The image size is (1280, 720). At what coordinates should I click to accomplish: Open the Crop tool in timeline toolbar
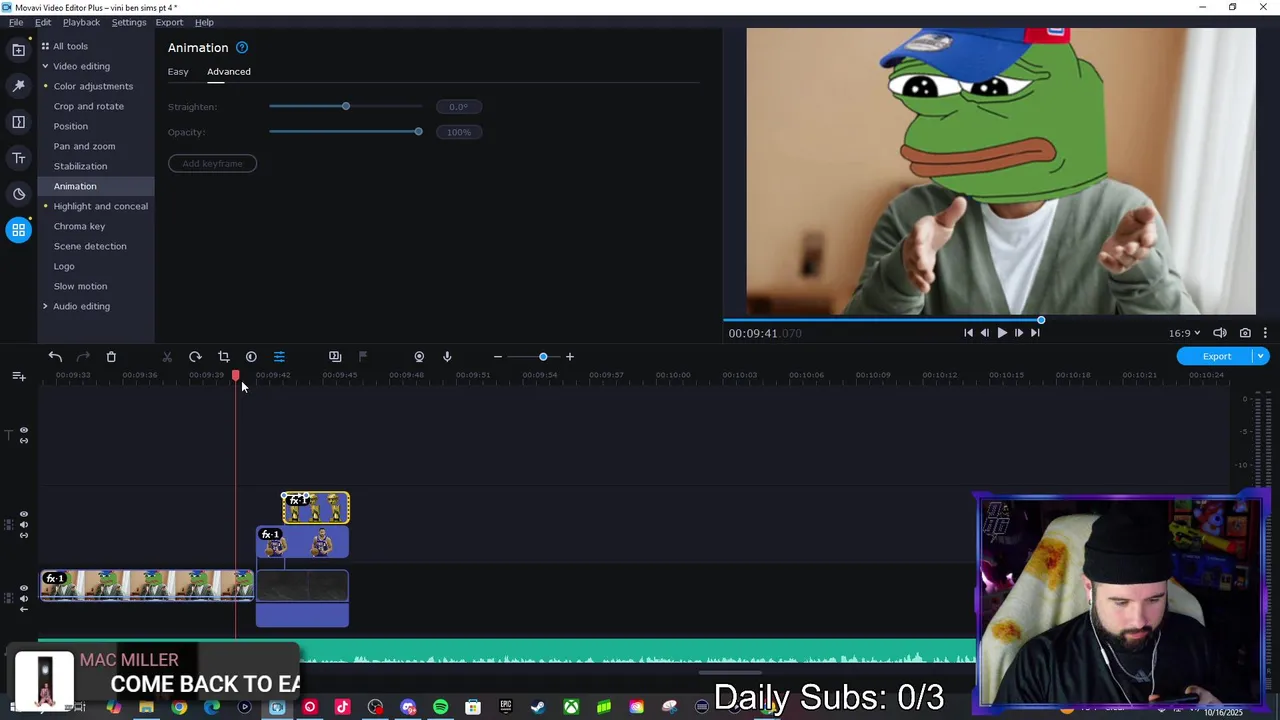[x=223, y=357]
